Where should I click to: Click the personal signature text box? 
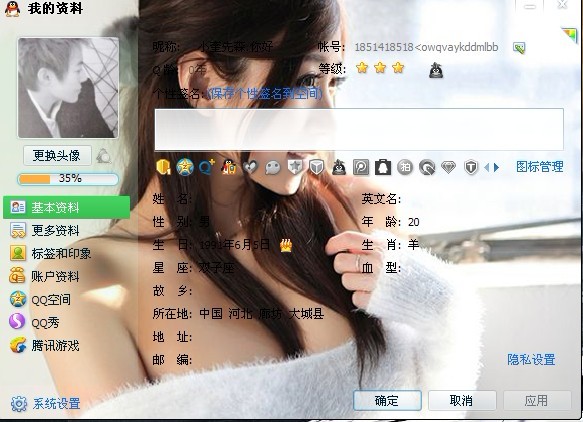pyautogui.click(x=359, y=129)
